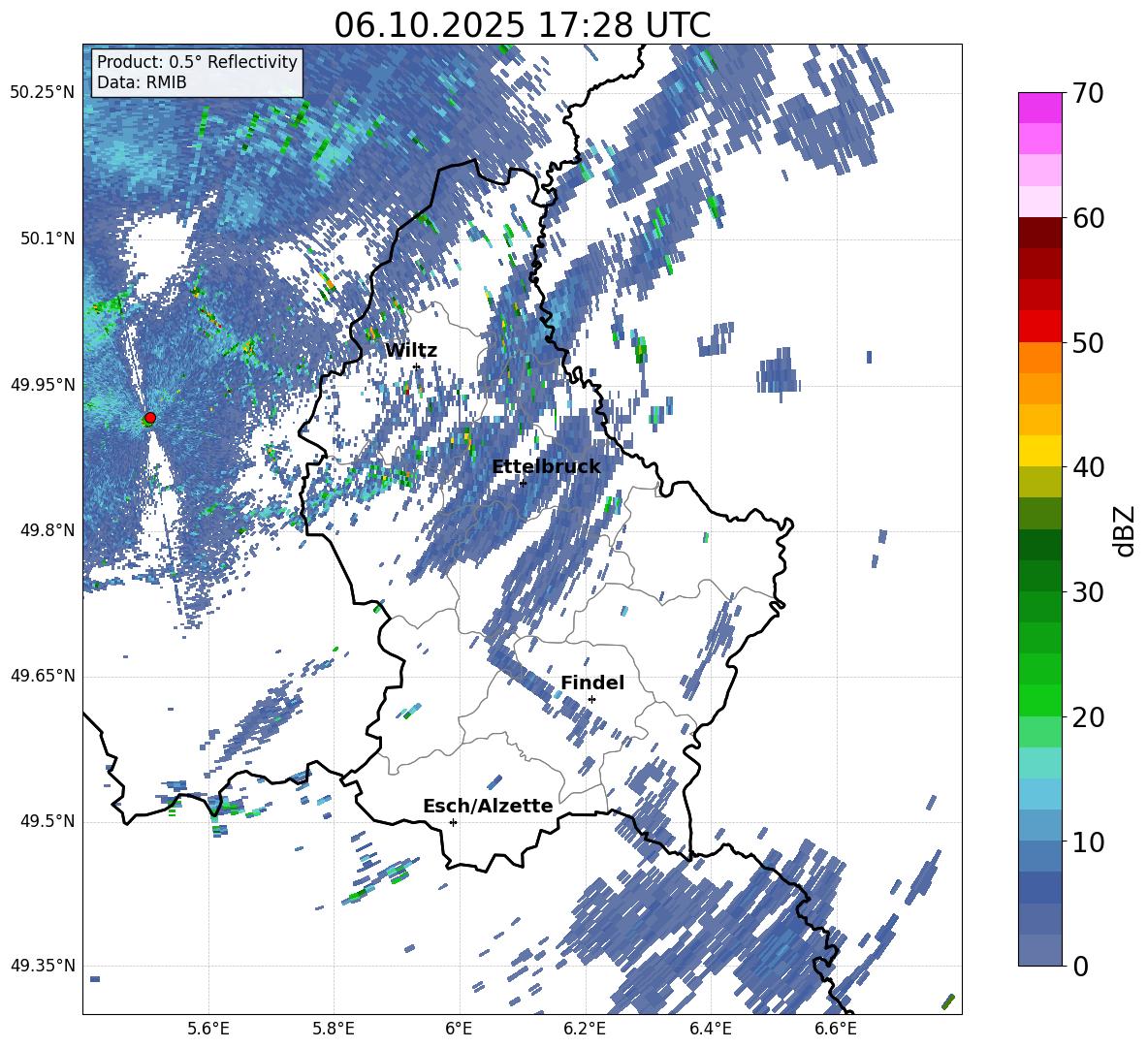Click the 30 tick on the colorbar
1148x1048 pixels.
(x=1087, y=592)
